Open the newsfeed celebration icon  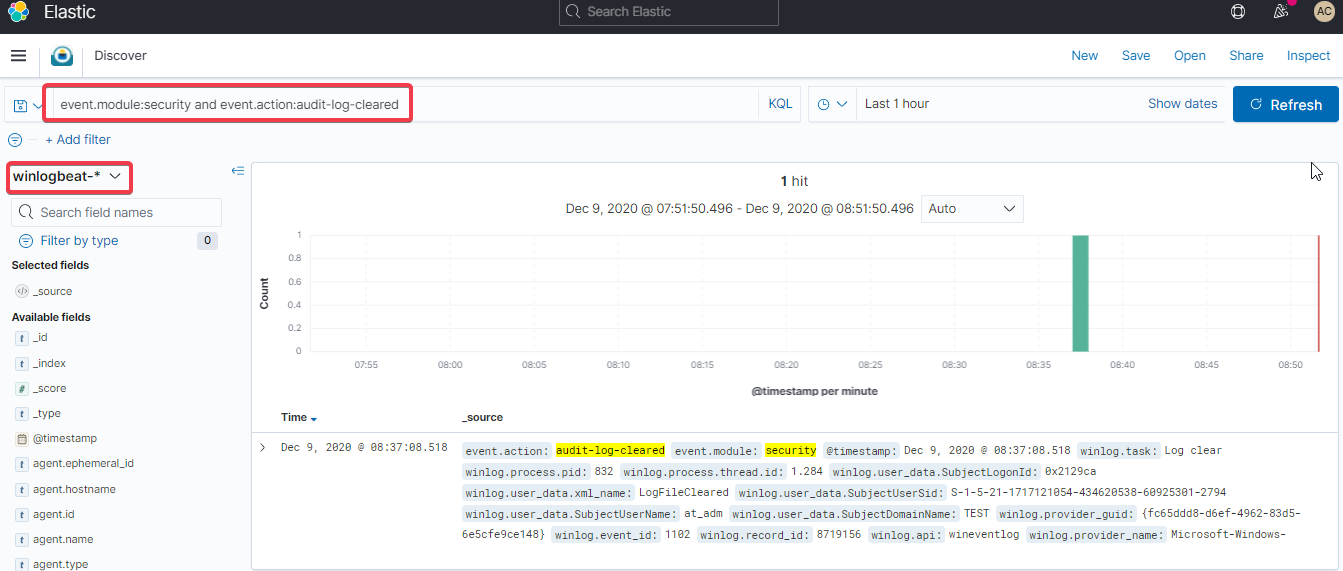click(1281, 12)
